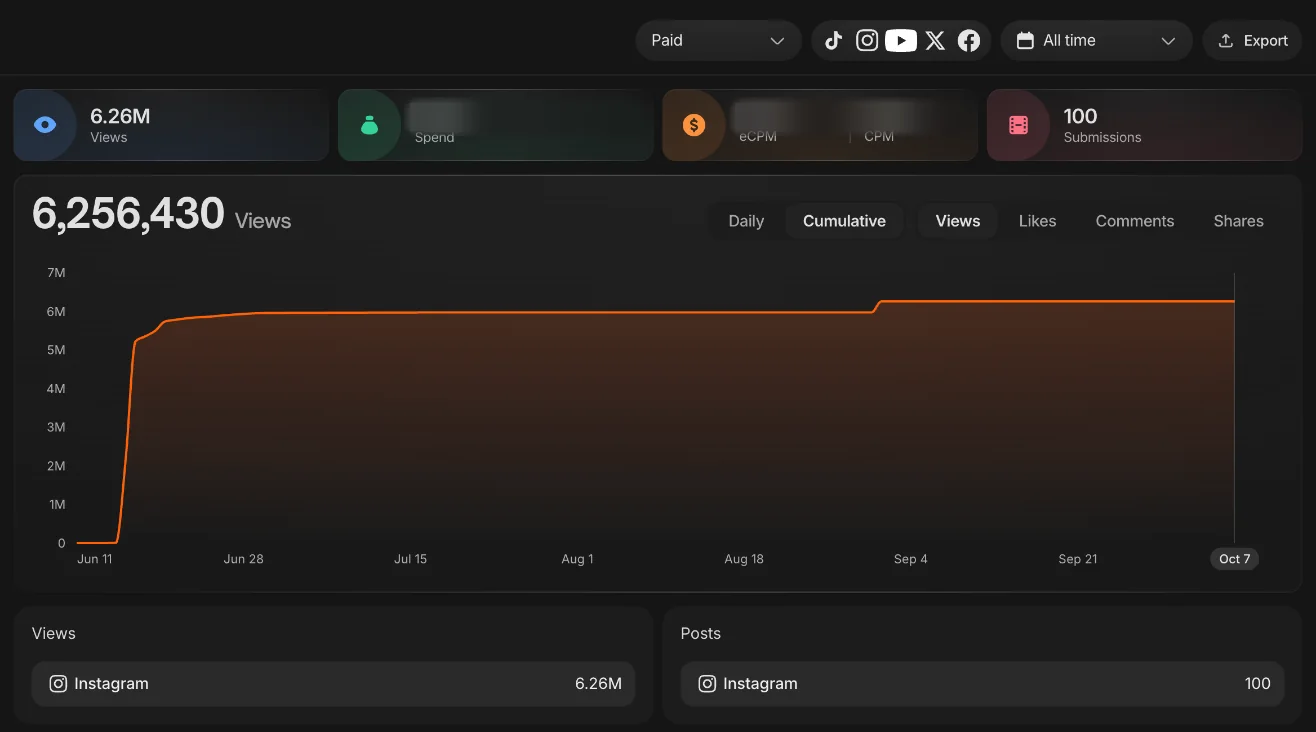Select the Shares metric tab
The height and width of the screenshot is (732, 1316).
pos(1238,221)
